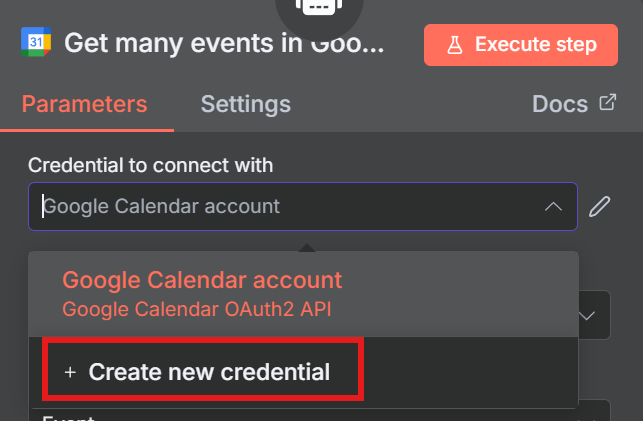Screen dimensions: 643x421
Task: Open the Docs link
Action: click(559, 104)
